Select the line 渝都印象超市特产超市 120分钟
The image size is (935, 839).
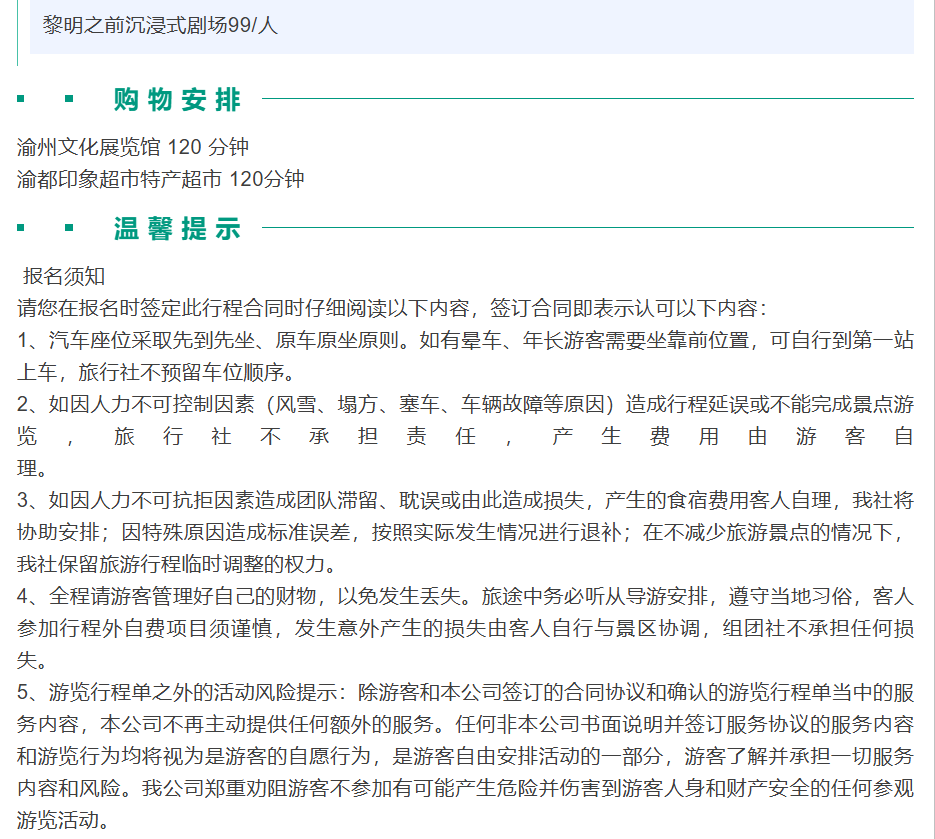coord(160,179)
